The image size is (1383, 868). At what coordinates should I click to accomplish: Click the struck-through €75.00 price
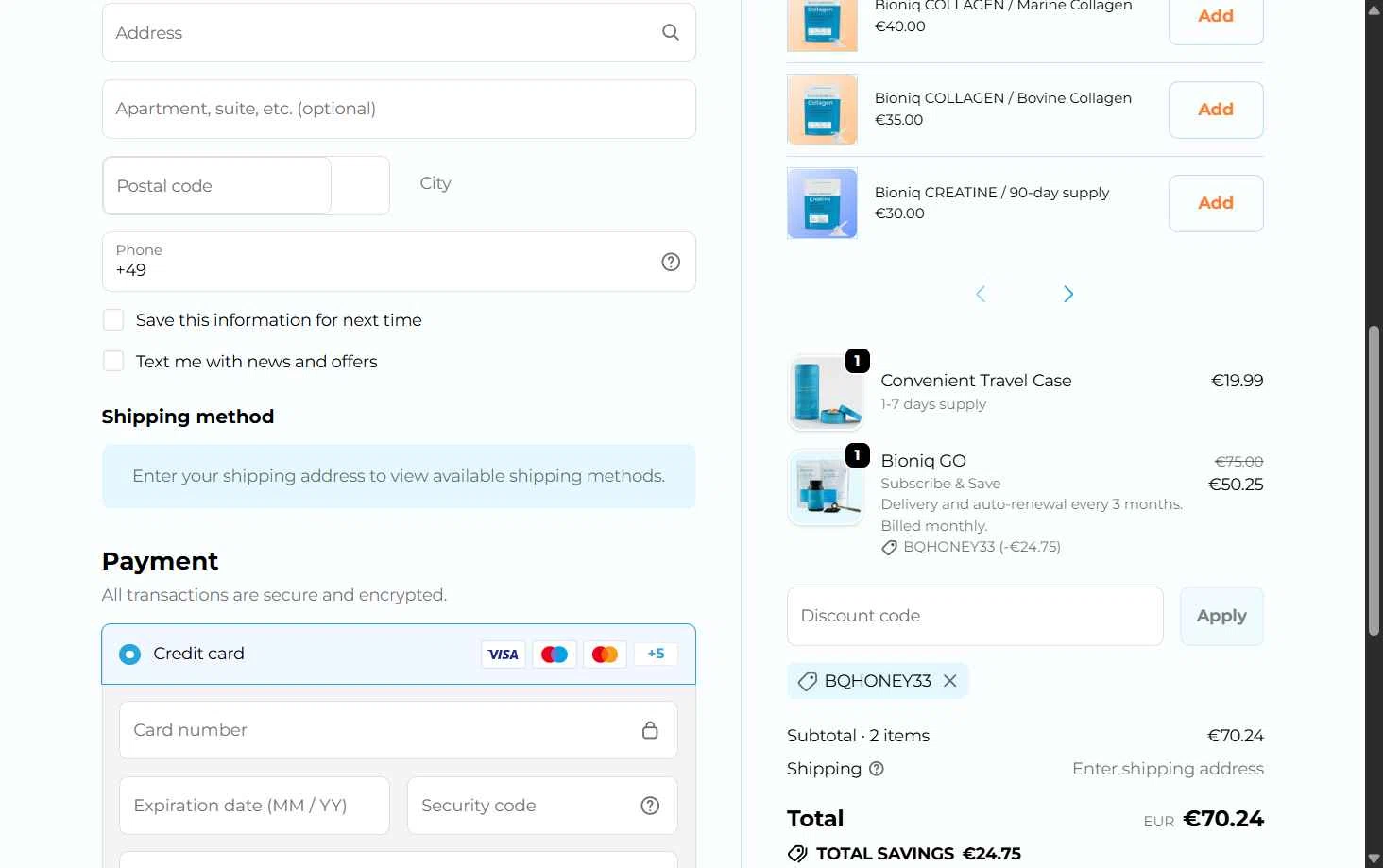coord(1238,462)
